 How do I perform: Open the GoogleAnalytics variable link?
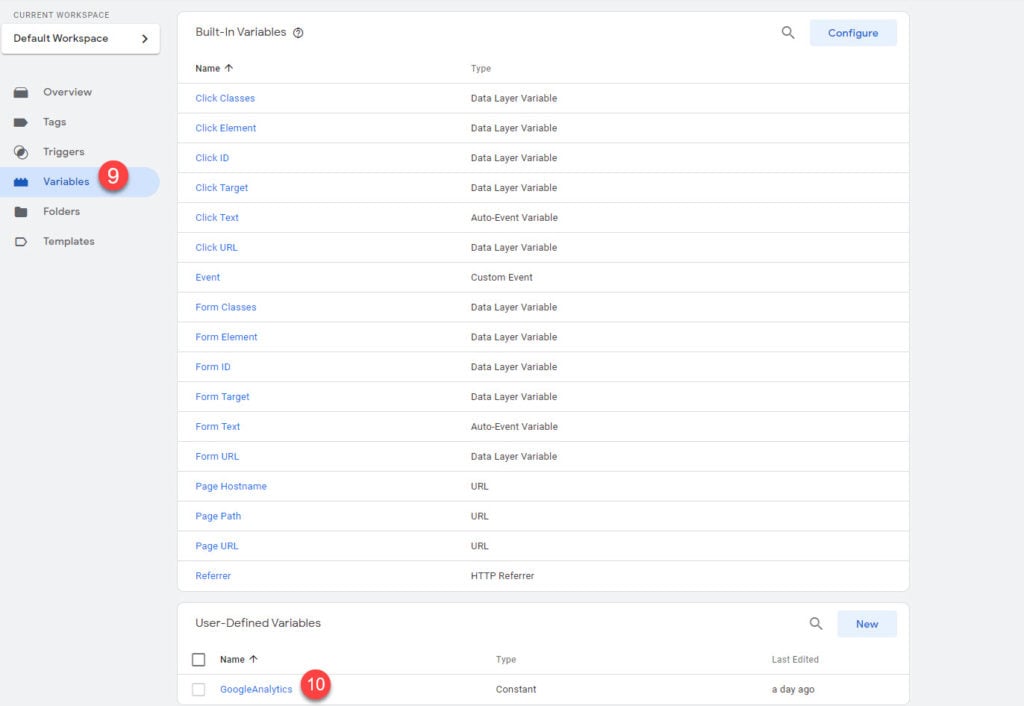click(x=256, y=689)
